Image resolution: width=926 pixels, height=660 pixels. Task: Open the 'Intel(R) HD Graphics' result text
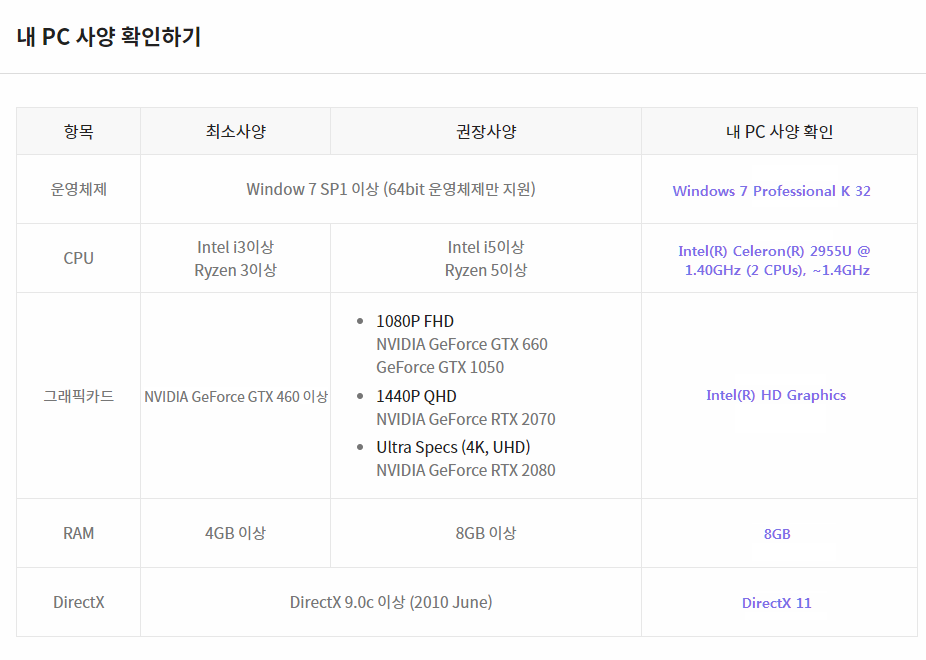[776, 395]
